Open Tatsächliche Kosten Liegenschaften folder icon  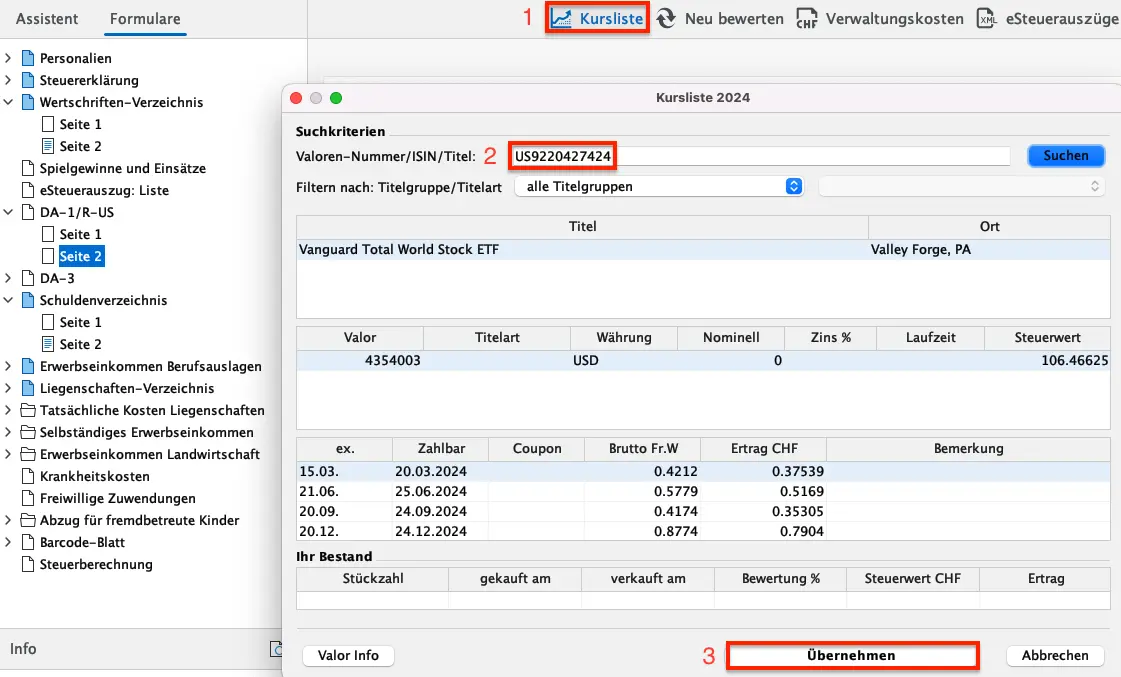[x=28, y=410]
